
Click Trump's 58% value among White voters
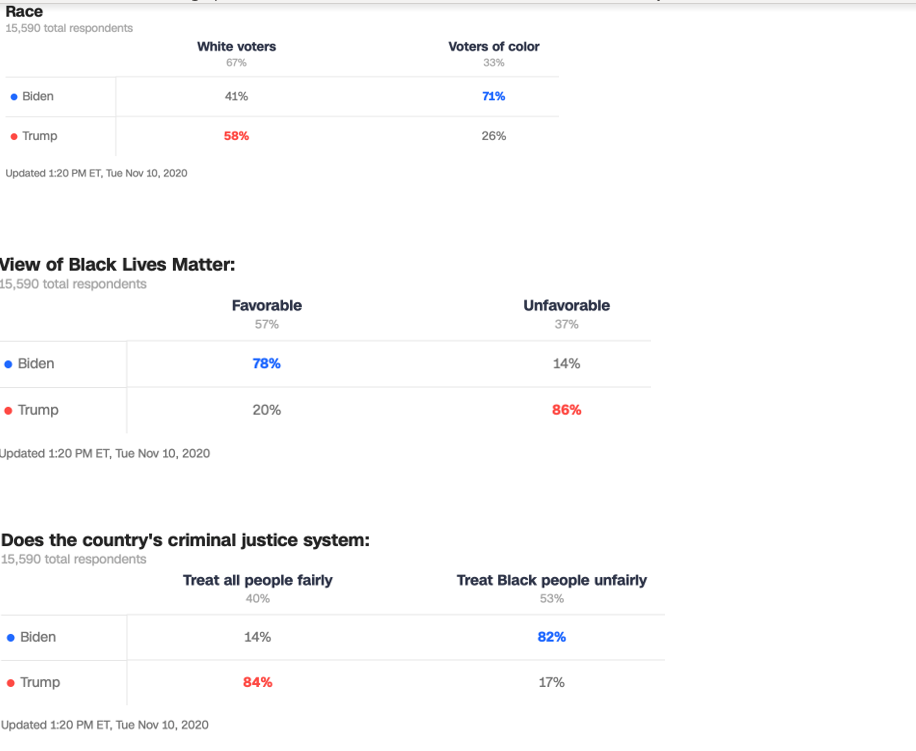[x=236, y=137]
